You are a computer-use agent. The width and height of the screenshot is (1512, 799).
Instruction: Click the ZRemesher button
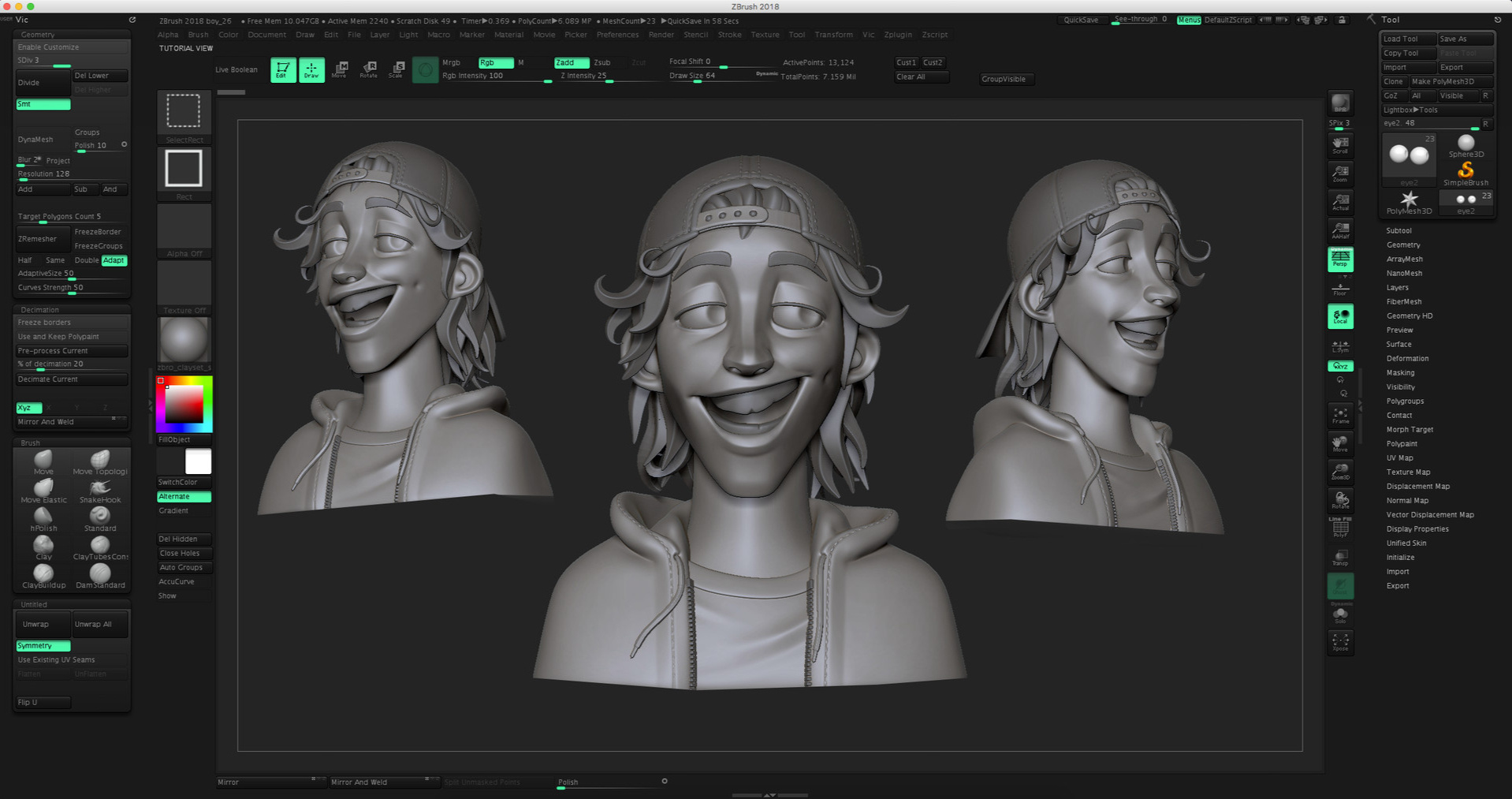tap(42, 238)
